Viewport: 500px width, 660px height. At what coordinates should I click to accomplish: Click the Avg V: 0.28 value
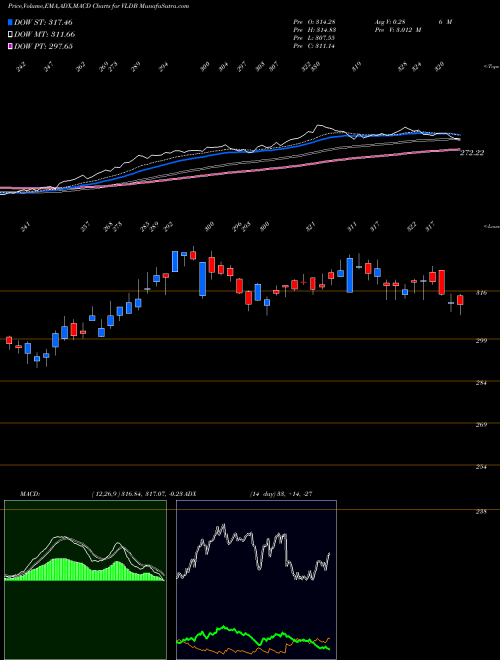[x=389, y=22]
